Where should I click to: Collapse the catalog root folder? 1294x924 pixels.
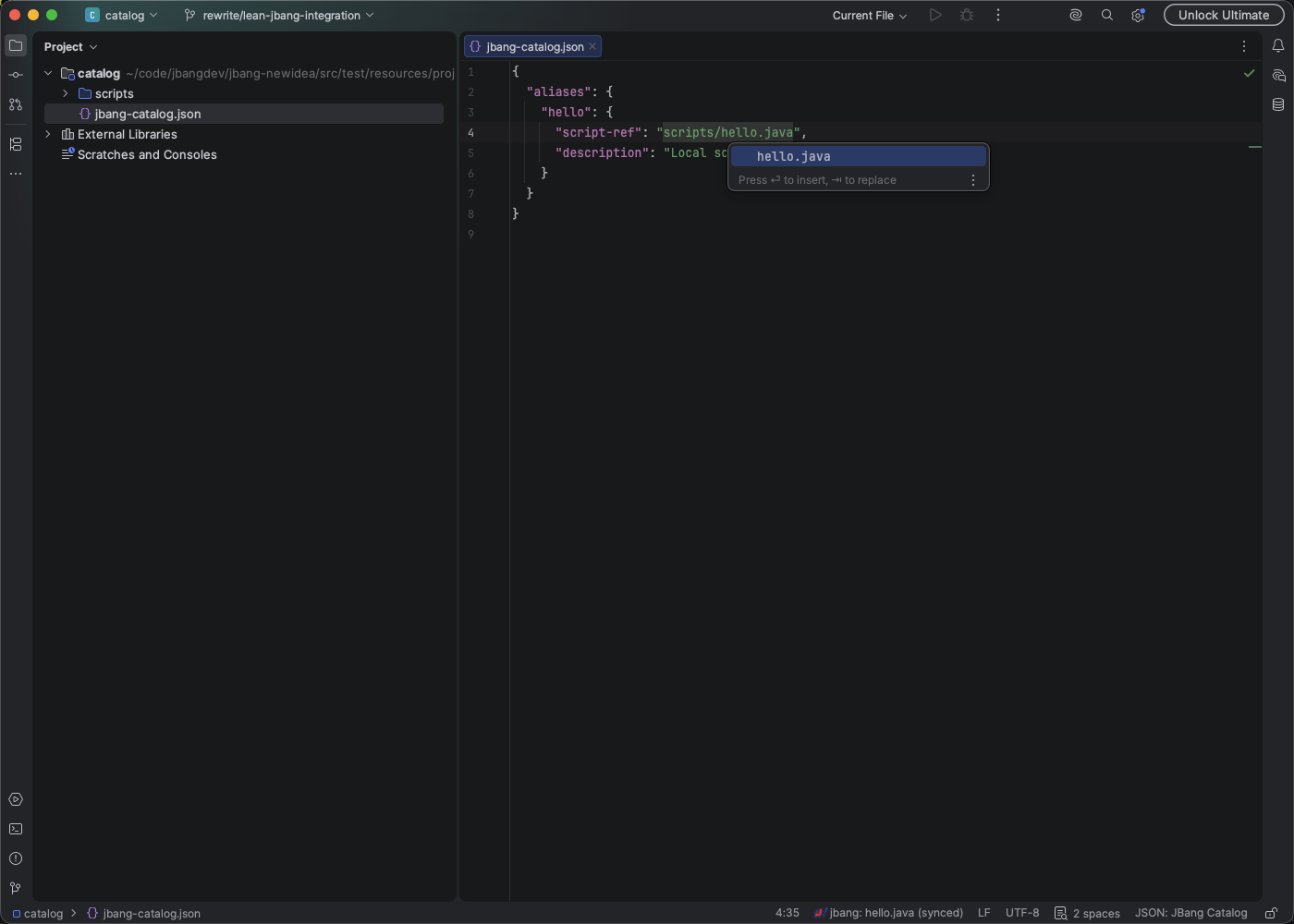(x=48, y=73)
